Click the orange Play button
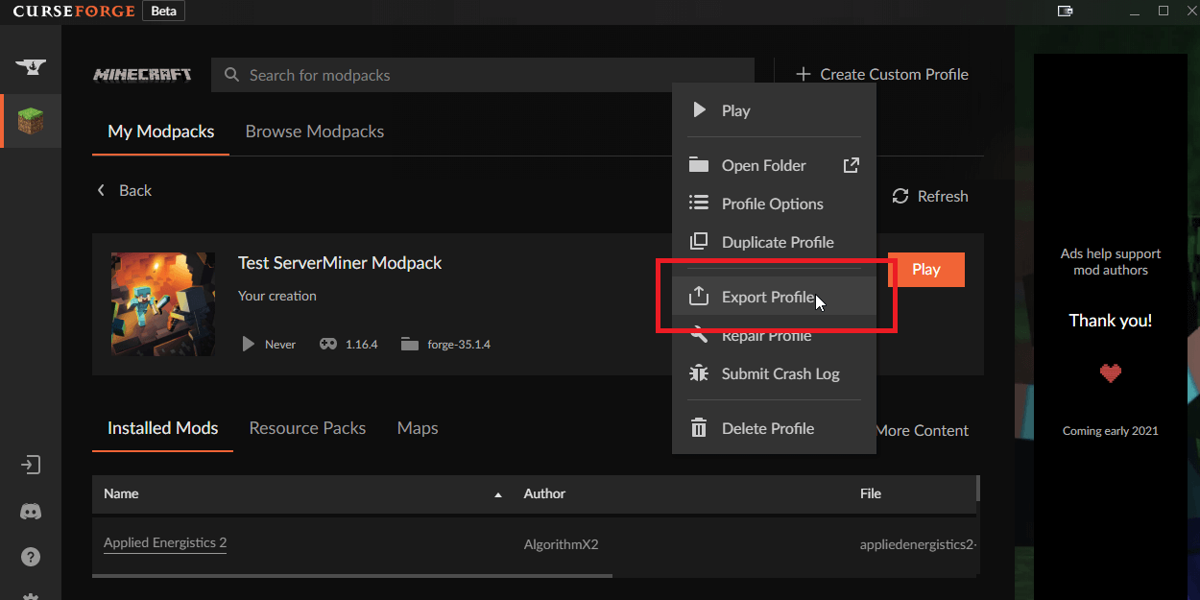 click(x=926, y=269)
